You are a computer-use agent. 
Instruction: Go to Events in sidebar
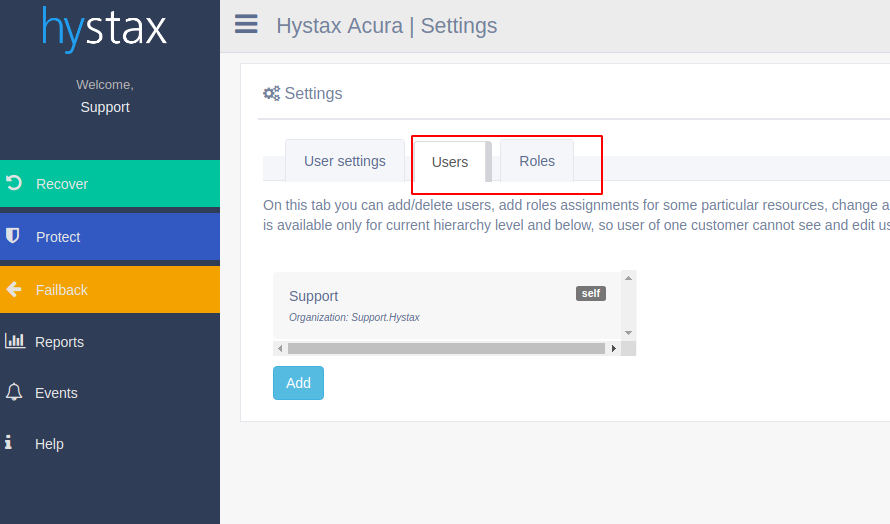coord(56,393)
